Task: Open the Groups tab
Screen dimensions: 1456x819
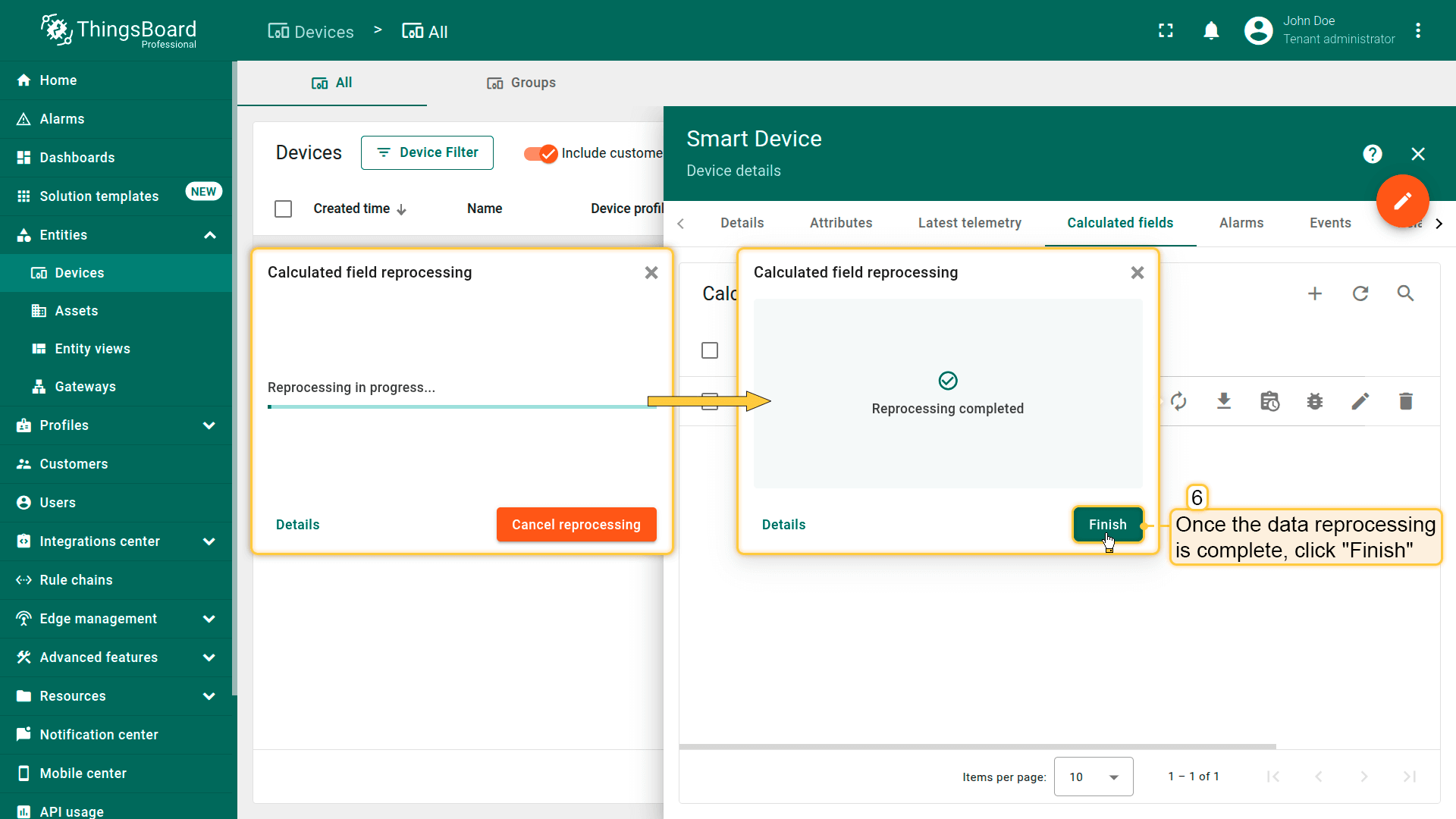Action: pos(522,83)
